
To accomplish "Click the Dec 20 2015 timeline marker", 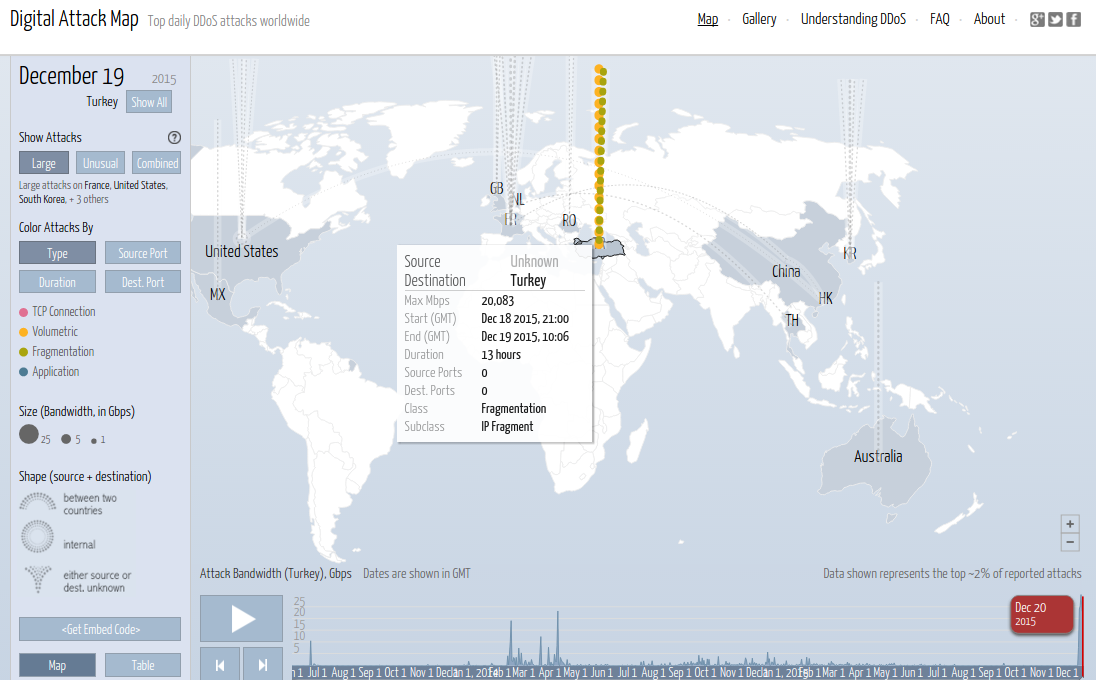I will coord(1041,614).
